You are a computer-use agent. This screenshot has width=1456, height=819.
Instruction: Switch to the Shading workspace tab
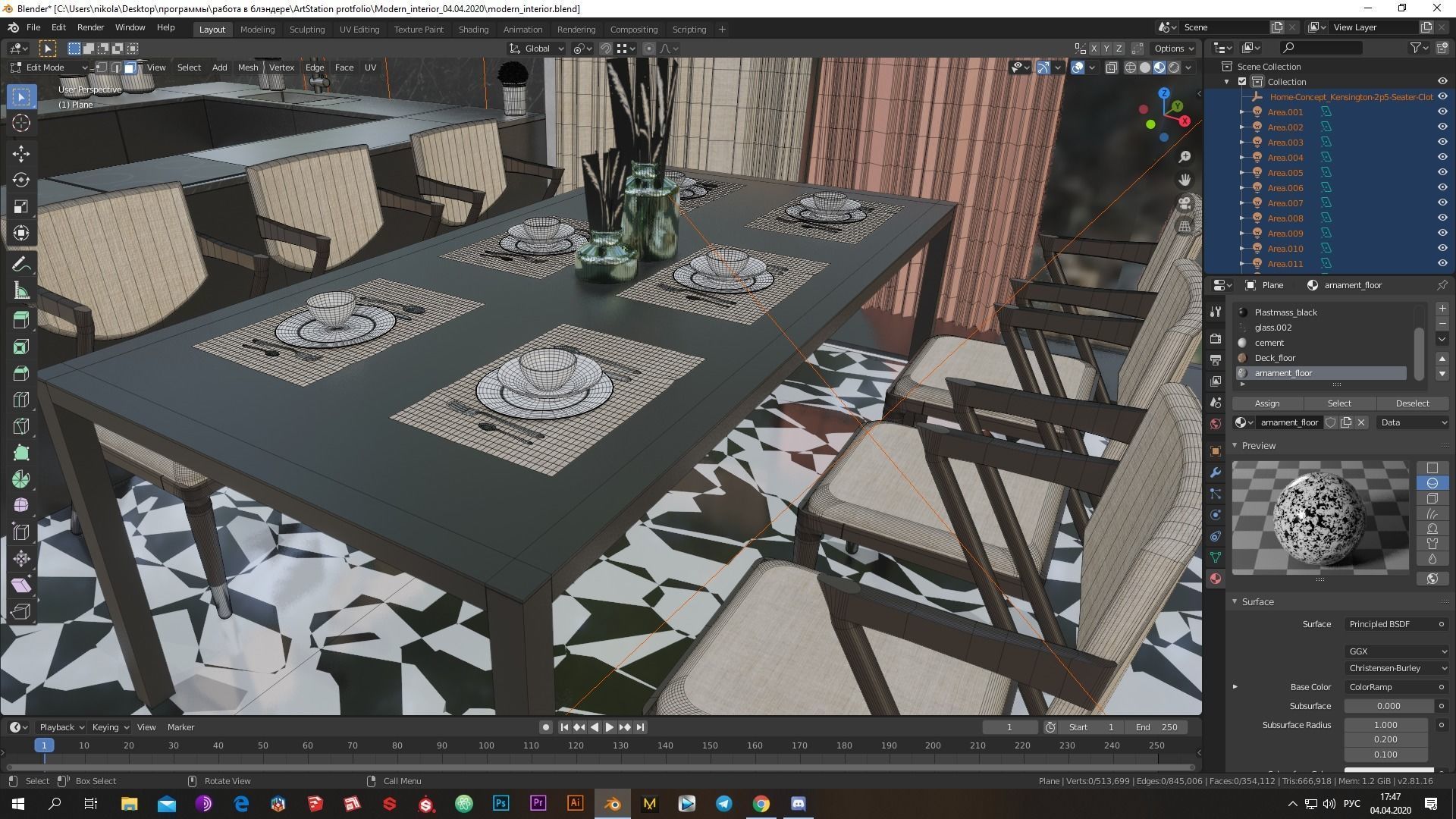click(x=473, y=30)
